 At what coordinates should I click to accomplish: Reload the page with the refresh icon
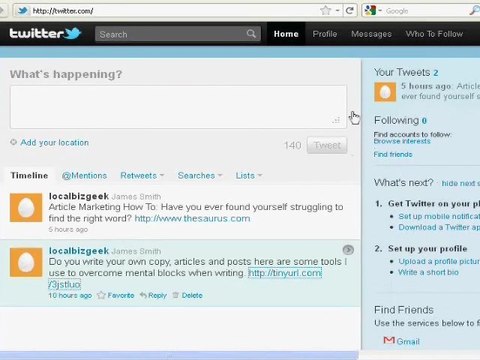tap(350, 11)
